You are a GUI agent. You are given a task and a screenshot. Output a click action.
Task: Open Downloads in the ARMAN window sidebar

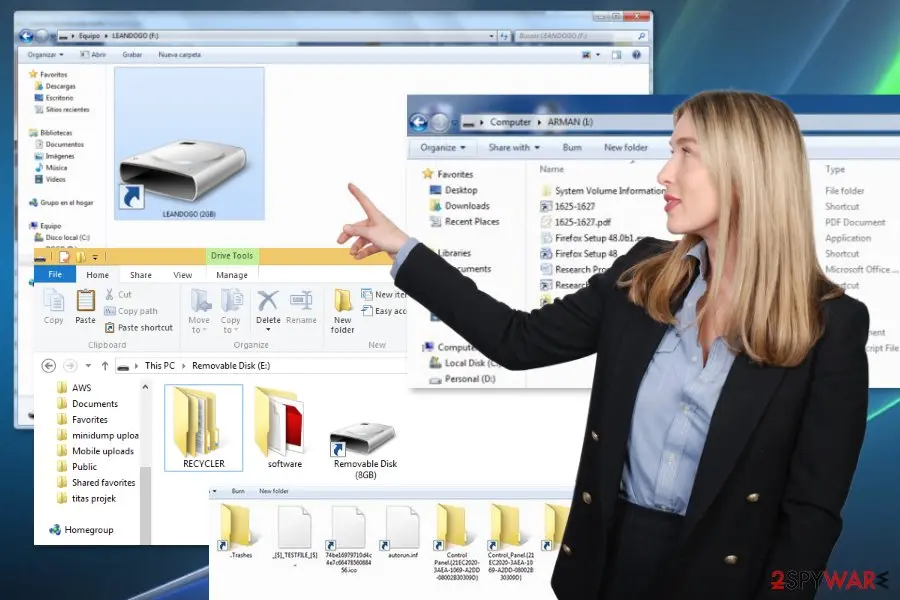[460, 206]
